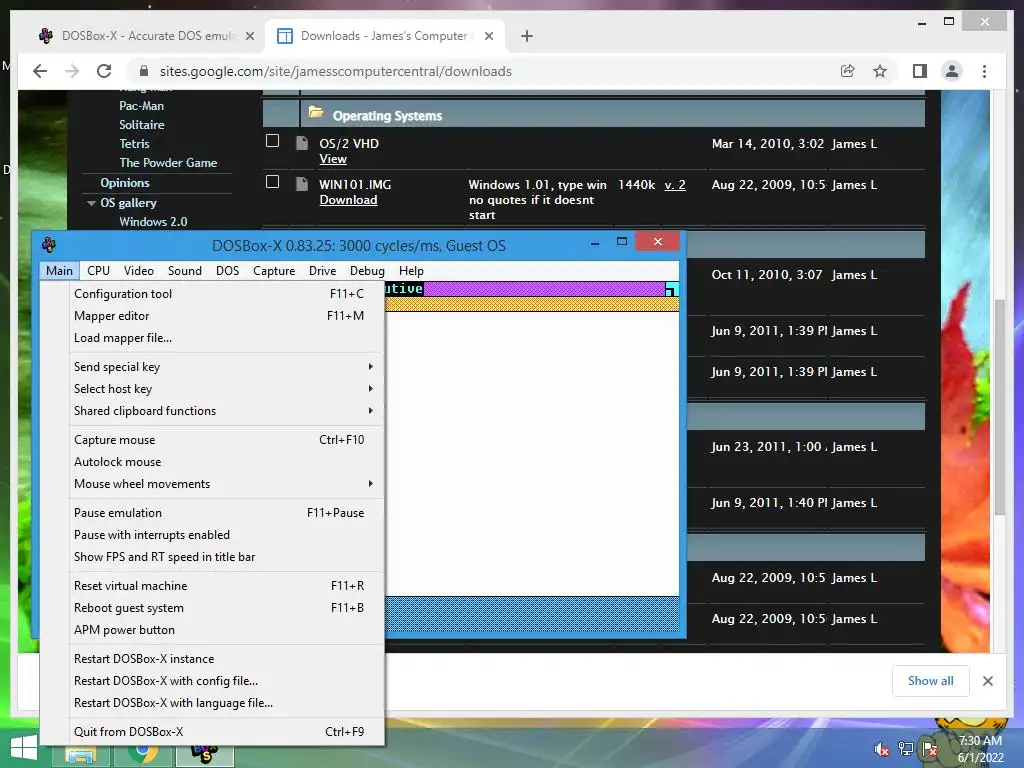Image resolution: width=1024 pixels, height=768 pixels.
Task: Click the Operating Systems folder icon
Action: coord(316,112)
